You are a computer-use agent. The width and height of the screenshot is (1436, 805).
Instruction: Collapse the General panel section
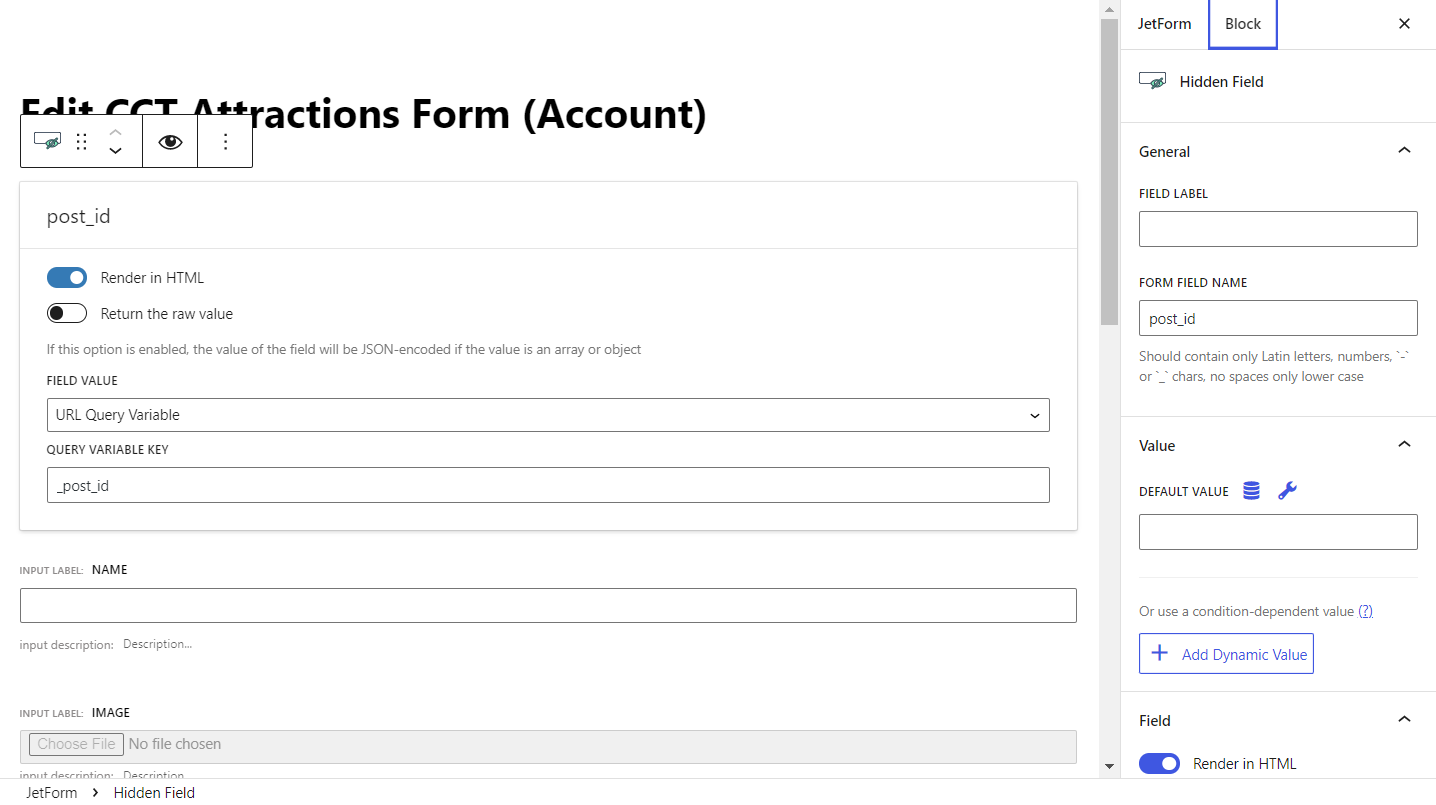click(1404, 151)
